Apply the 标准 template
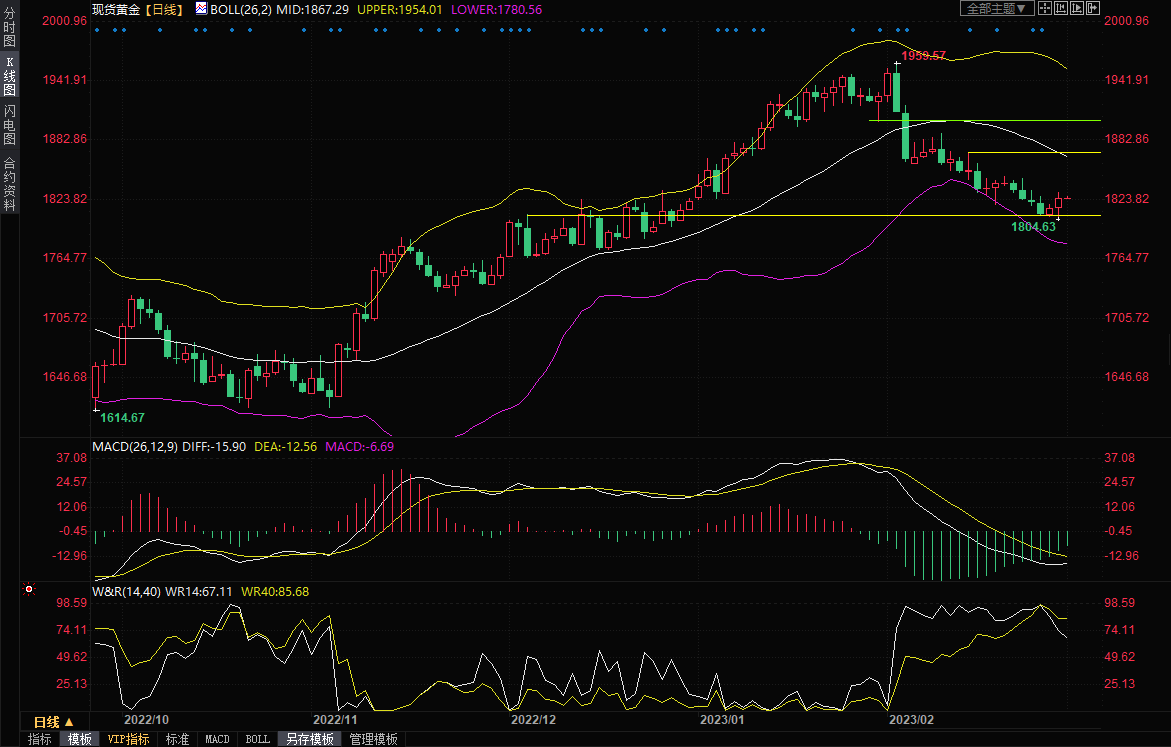 (177, 739)
